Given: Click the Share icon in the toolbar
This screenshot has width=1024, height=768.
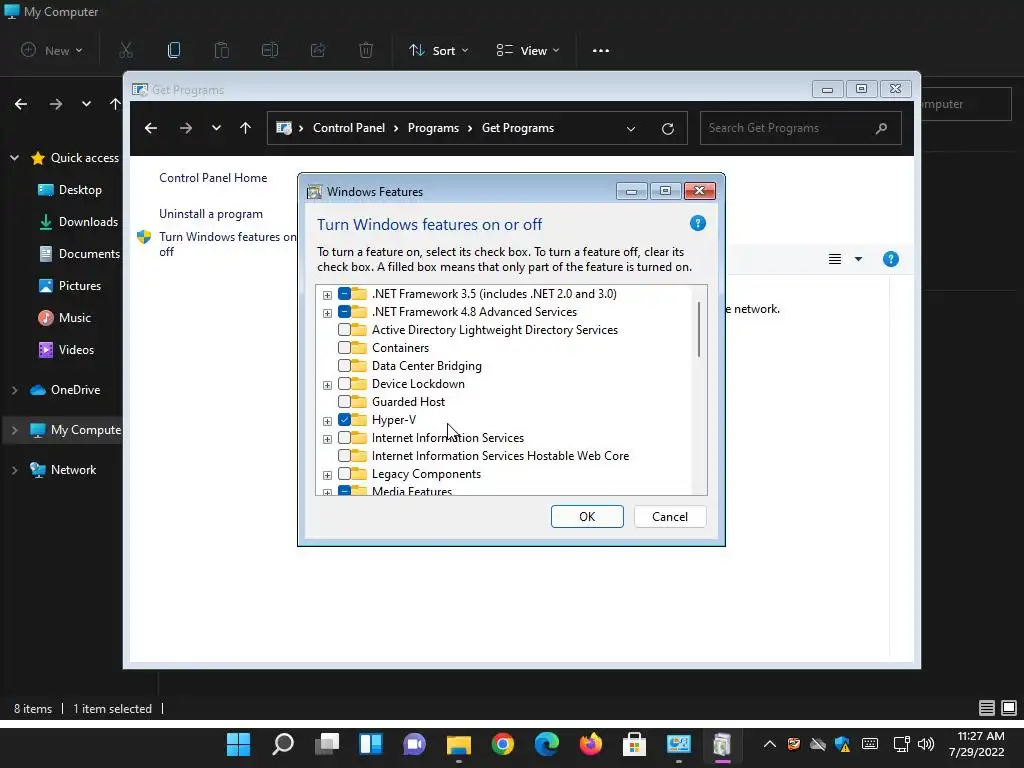Looking at the screenshot, I should (318, 50).
